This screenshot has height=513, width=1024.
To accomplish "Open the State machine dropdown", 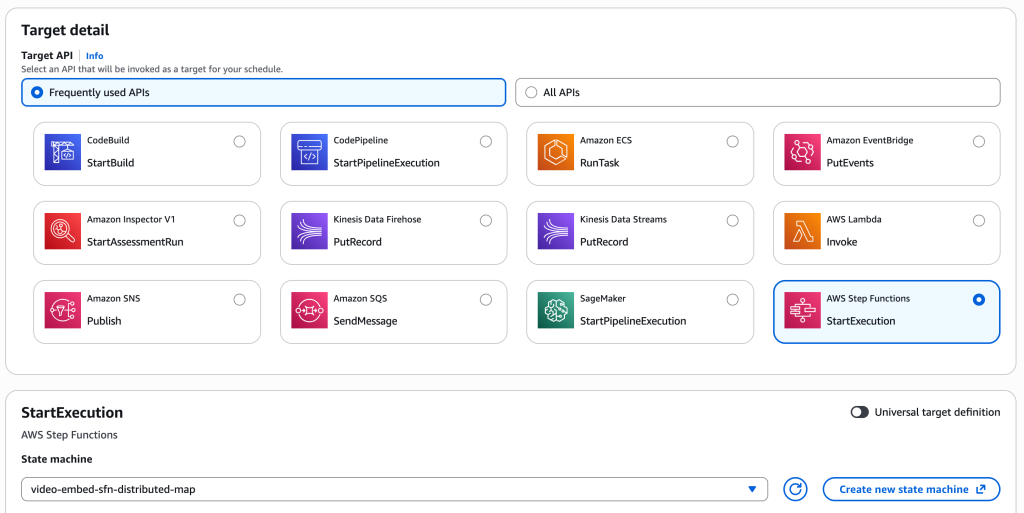I will (x=394, y=489).
